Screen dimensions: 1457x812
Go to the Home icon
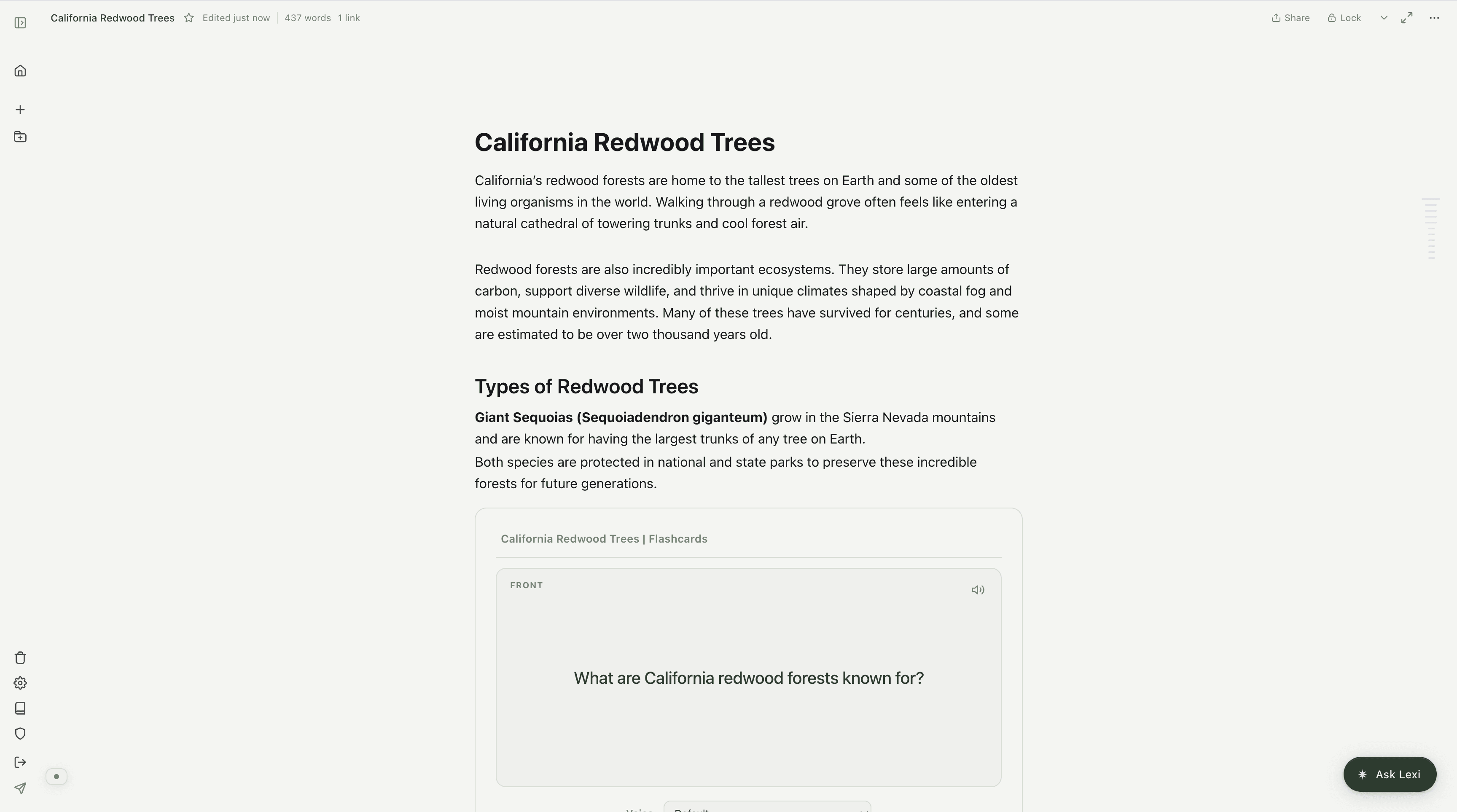(20, 71)
